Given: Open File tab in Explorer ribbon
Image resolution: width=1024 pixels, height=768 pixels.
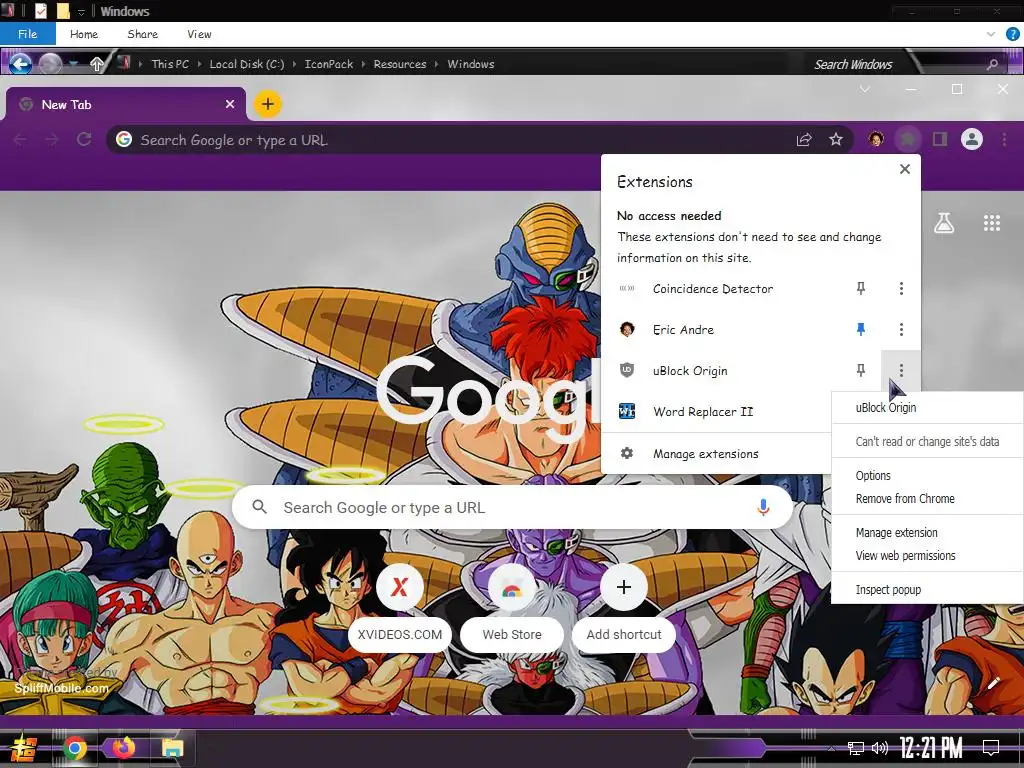Looking at the screenshot, I should click(27, 34).
